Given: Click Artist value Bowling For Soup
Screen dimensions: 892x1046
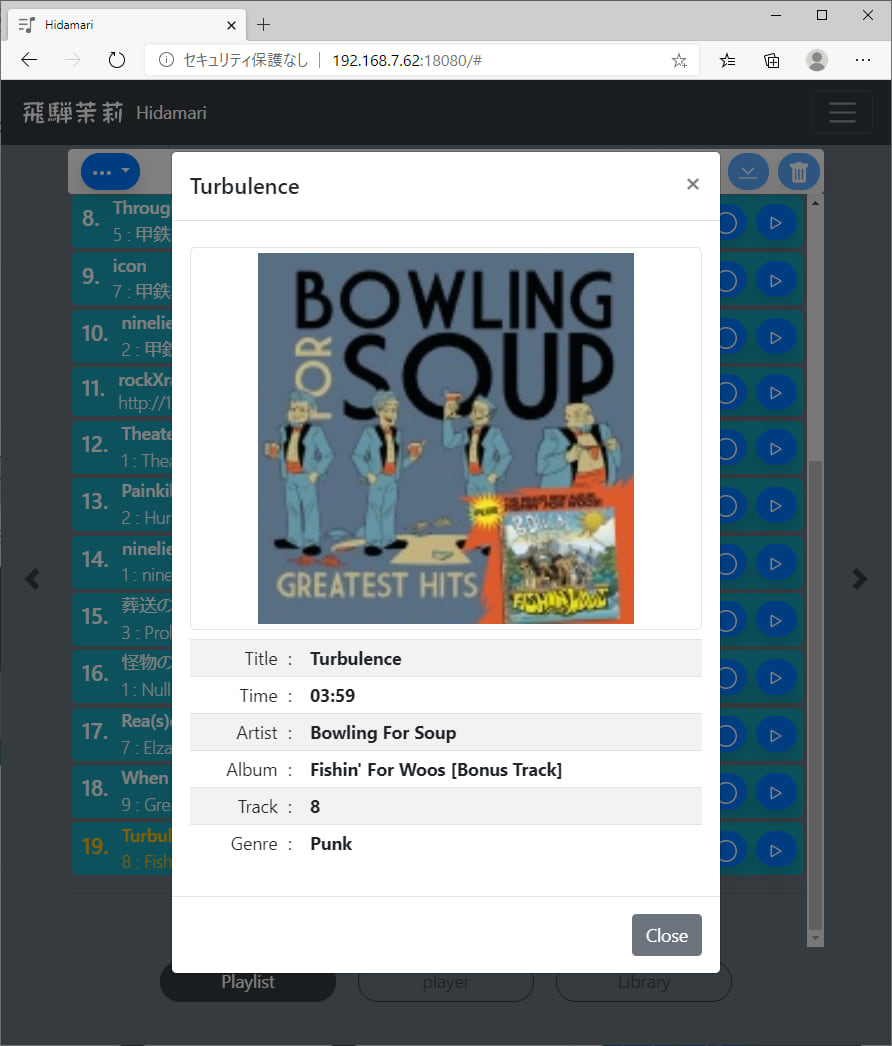Looking at the screenshot, I should coord(383,732).
